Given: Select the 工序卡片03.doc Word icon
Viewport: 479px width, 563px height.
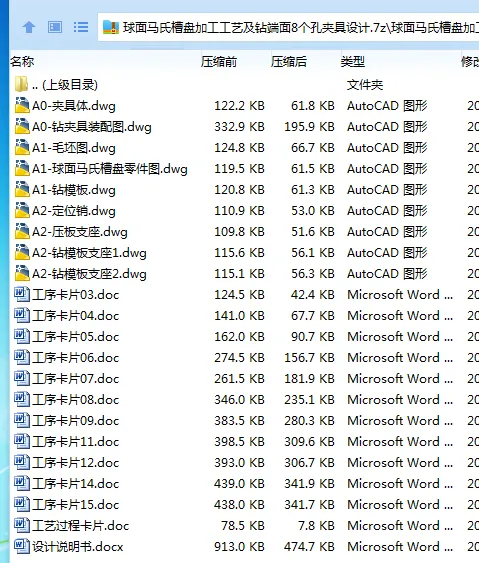Looking at the screenshot, I should point(22,294).
